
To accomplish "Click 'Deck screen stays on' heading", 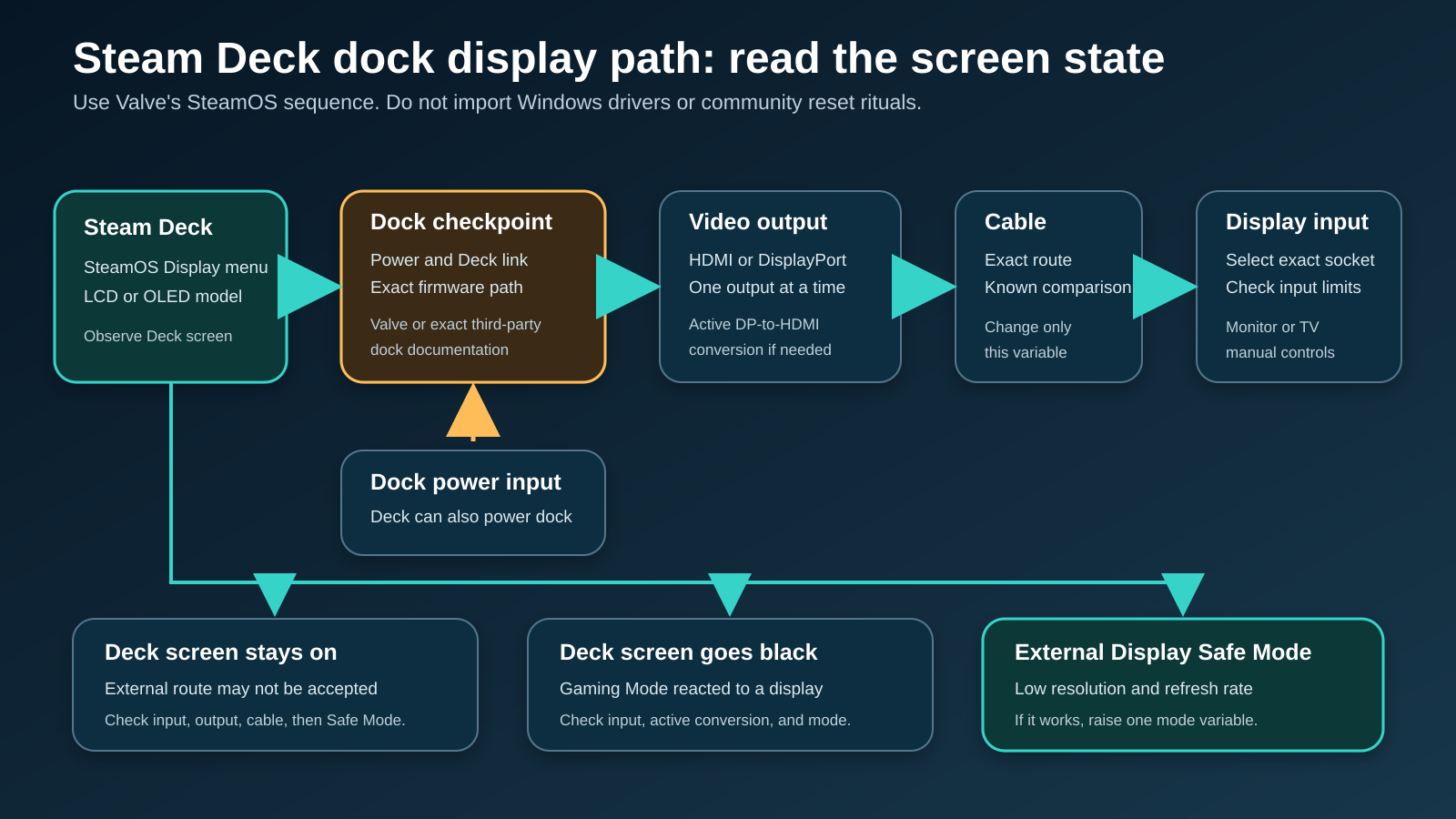I will [x=220, y=652].
